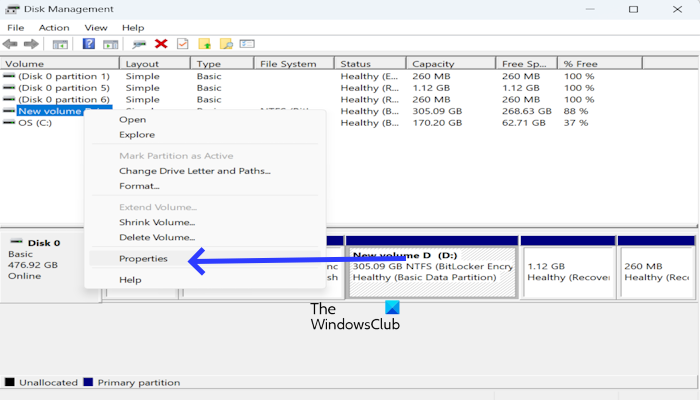Click the 170.20 GB capacity cell
Image resolution: width=700 pixels, height=400 pixels.
click(x=437, y=123)
